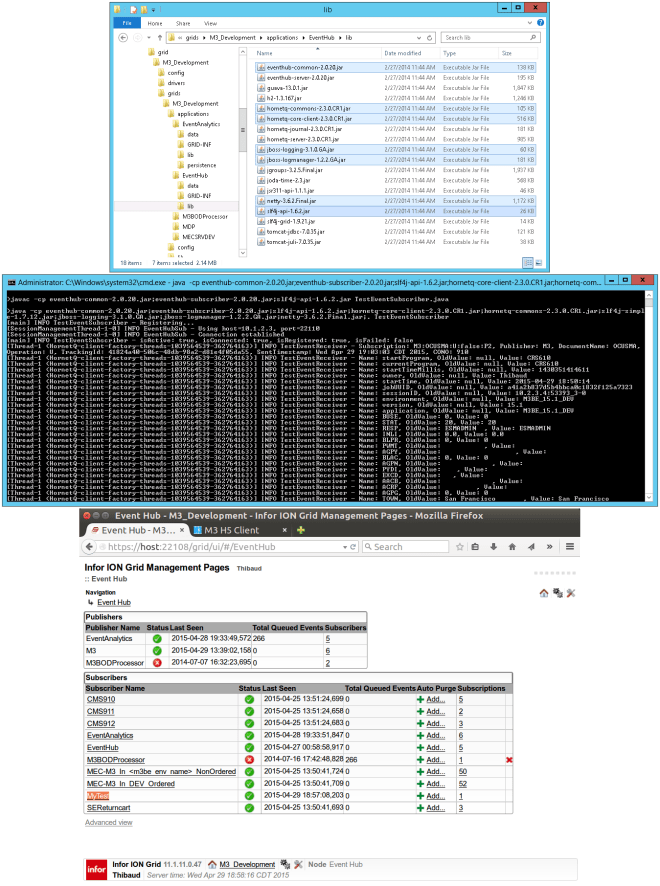Open File Explorer help question-mark icon

[540, 23]
